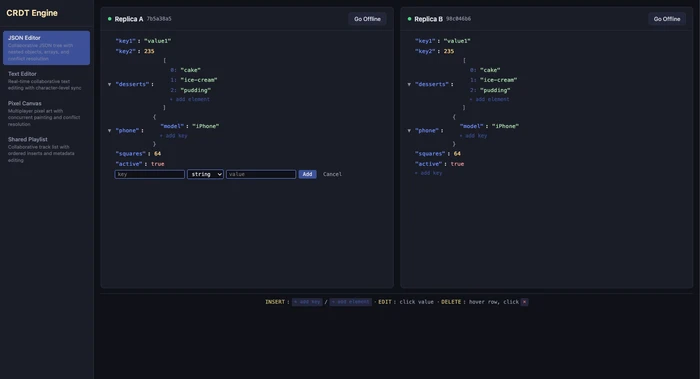Open the string type dropdown
The image size is (700, 379).
click(x=205, y=174)
